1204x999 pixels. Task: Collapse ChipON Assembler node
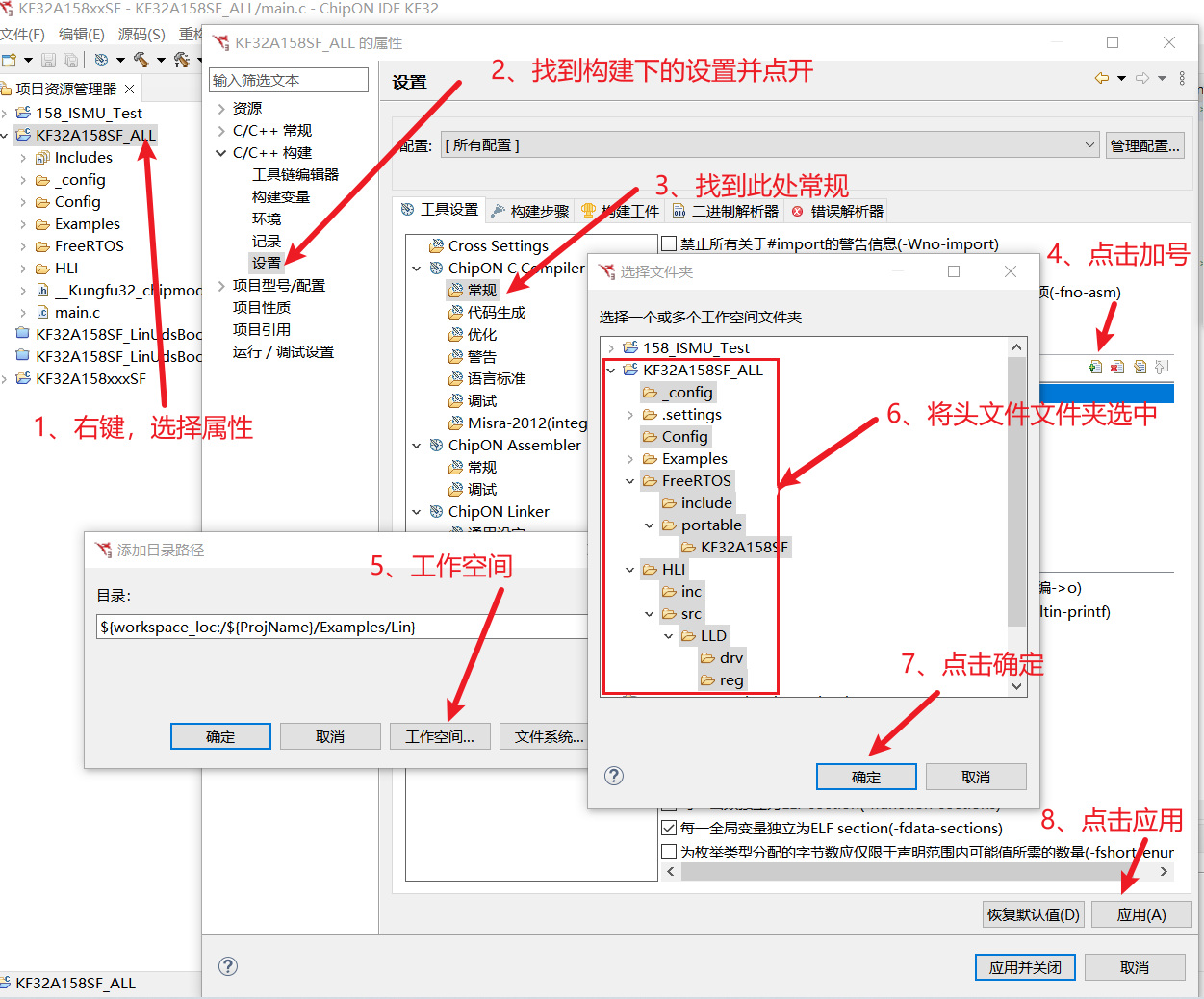click(x=417, y=446)
